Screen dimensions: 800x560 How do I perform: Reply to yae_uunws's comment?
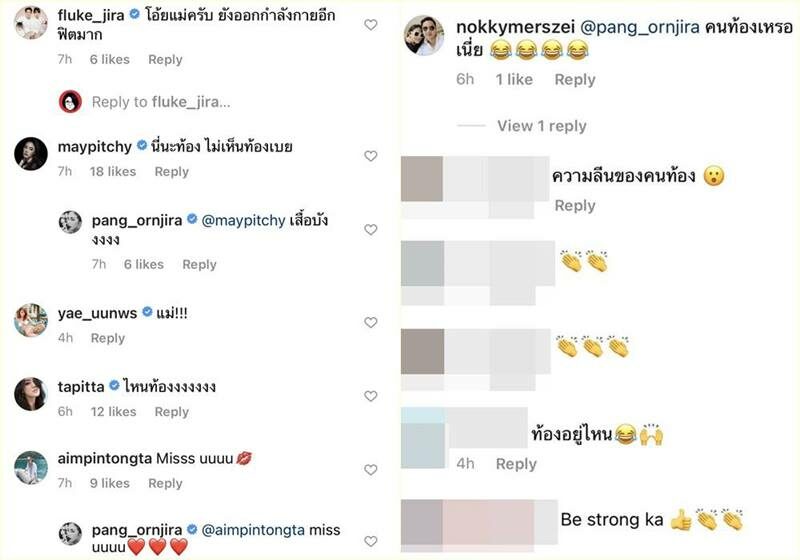point(108,338)
